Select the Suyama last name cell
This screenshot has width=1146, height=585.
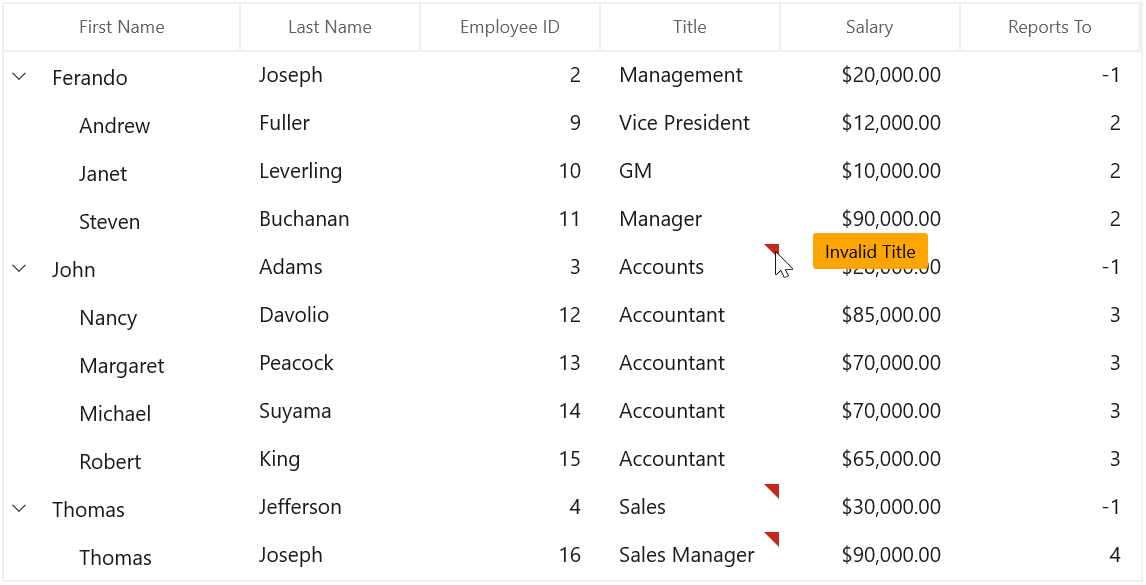tap(330, 412)
